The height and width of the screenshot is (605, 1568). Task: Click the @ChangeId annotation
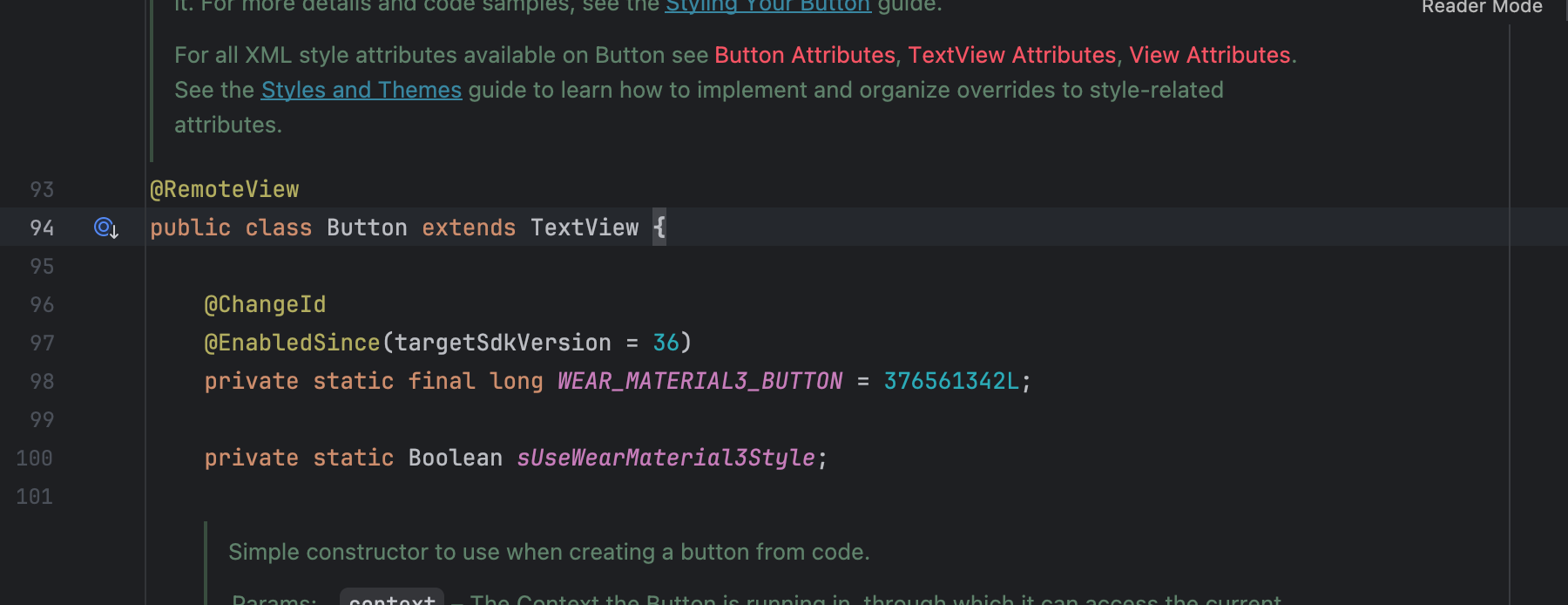pos(265,304)
